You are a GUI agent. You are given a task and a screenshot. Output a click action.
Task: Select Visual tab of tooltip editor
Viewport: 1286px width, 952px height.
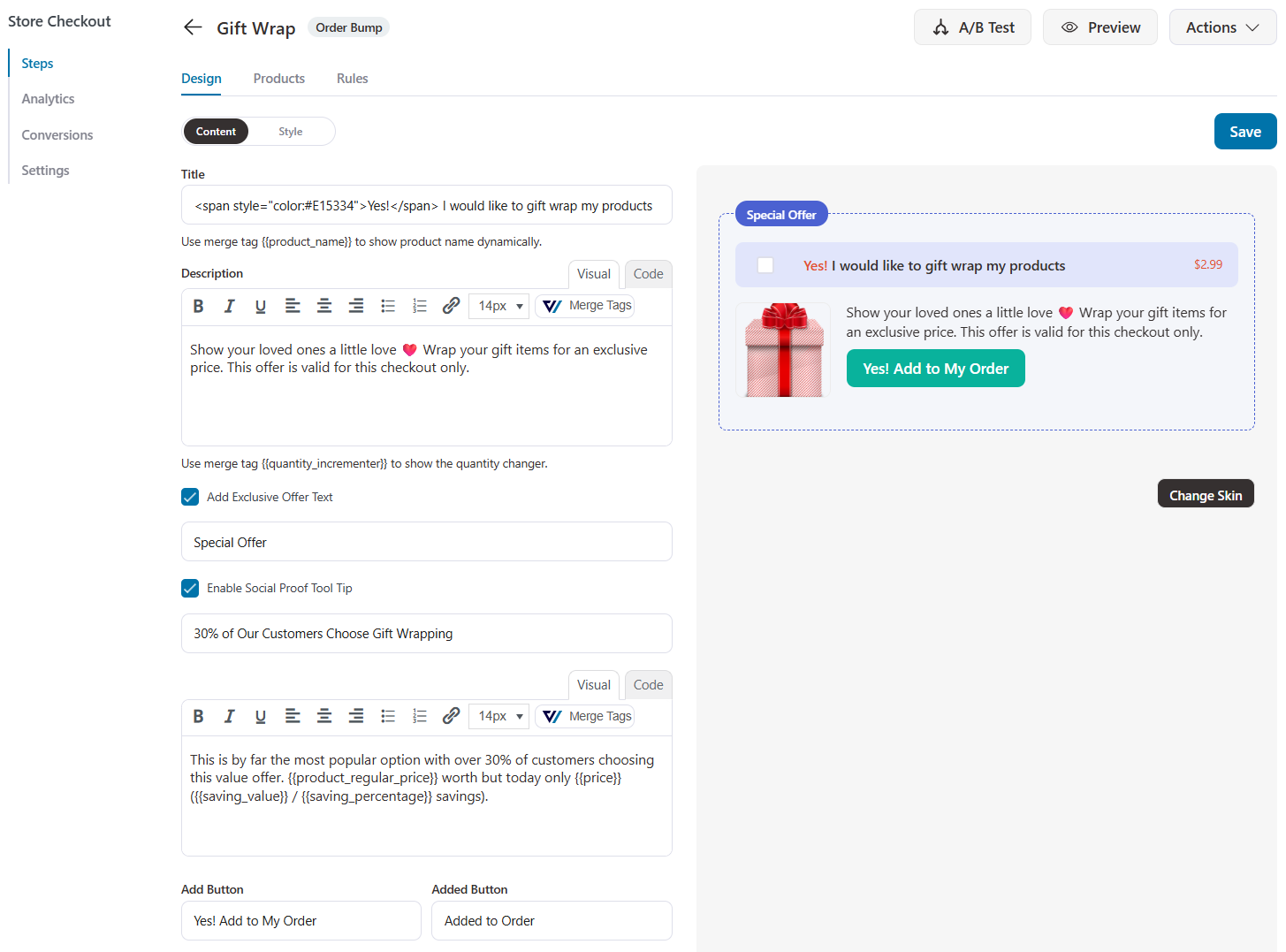(594, 685)
